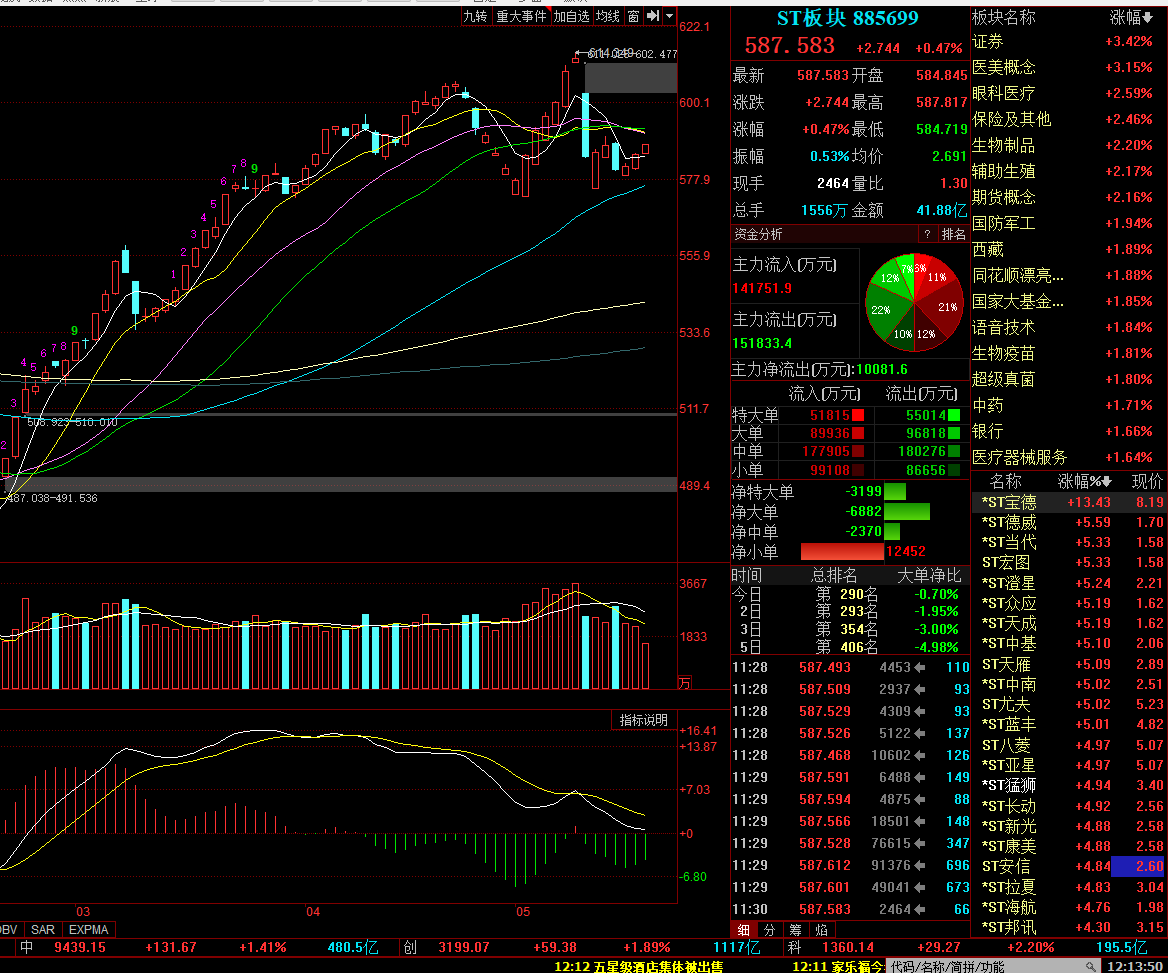The image size is (1168, 973).
Task: Select the 银行 sector row
Action: coord(1069,432)
